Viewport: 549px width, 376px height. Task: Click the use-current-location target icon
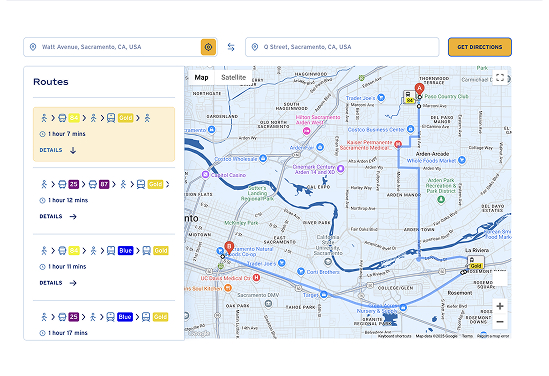[208, 47]
